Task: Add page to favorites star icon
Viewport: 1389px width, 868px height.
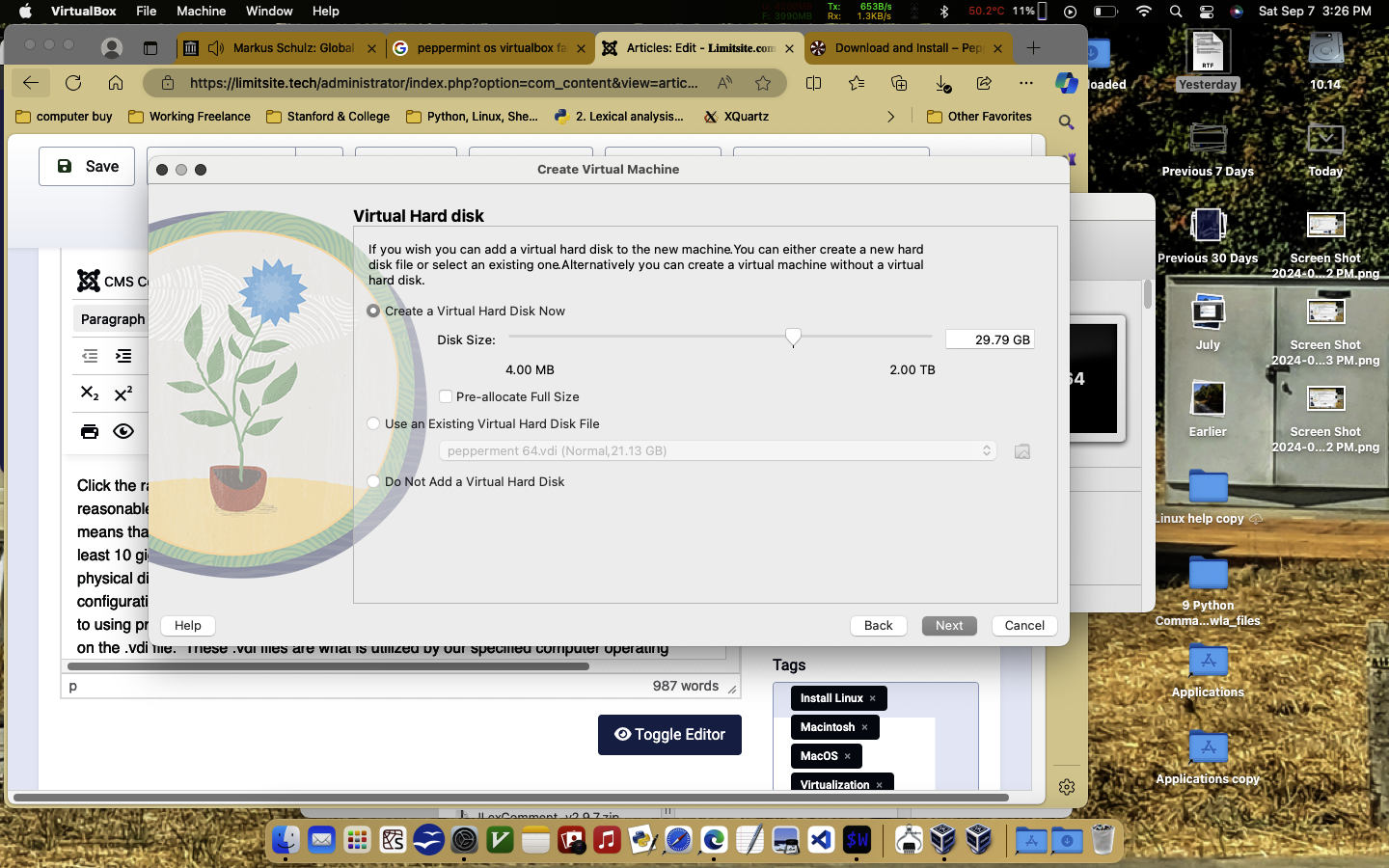Action: pyautogui.click(x=763, y=83)
